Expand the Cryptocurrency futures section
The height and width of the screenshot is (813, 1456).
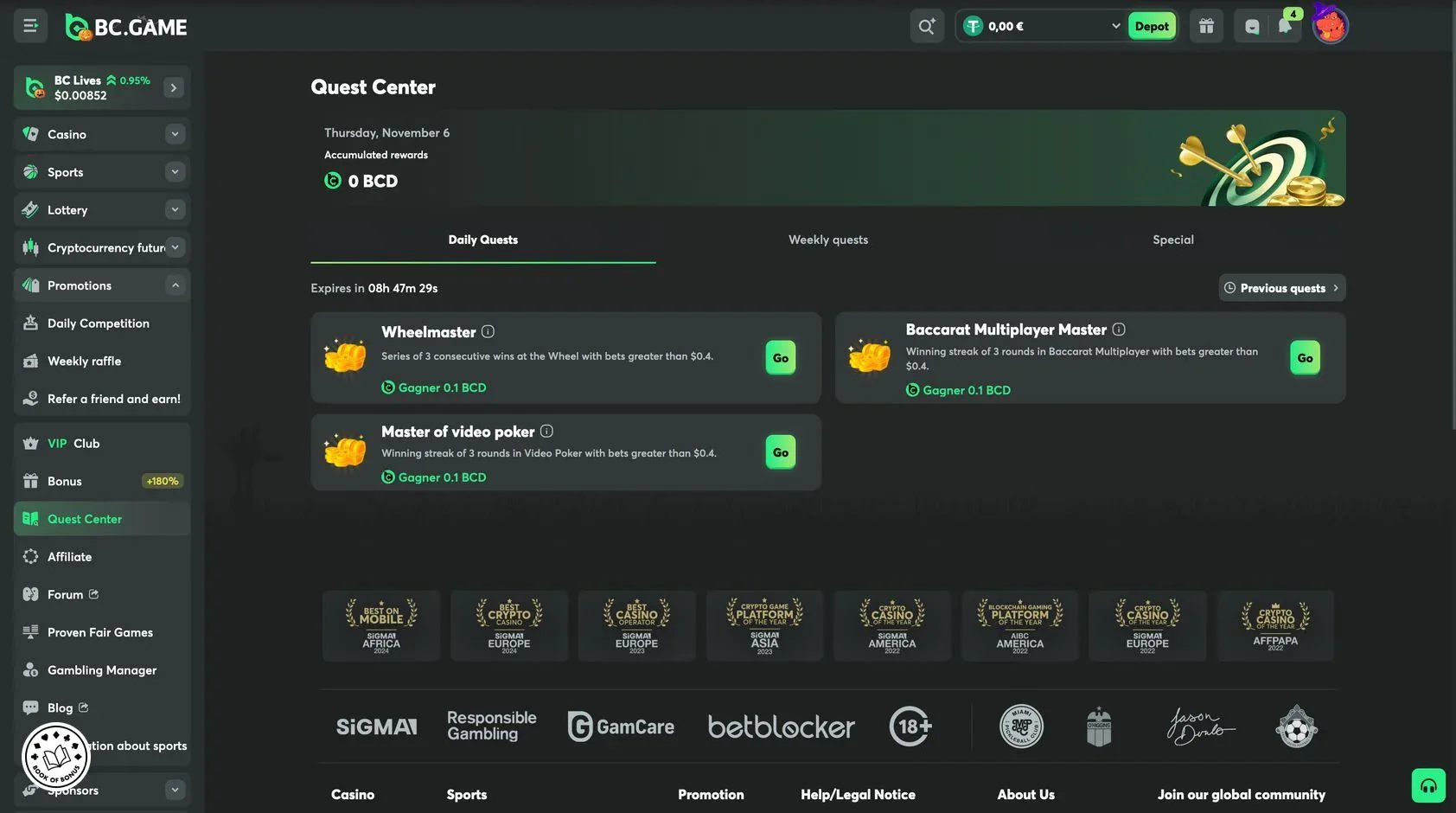(x=175, y=247)
